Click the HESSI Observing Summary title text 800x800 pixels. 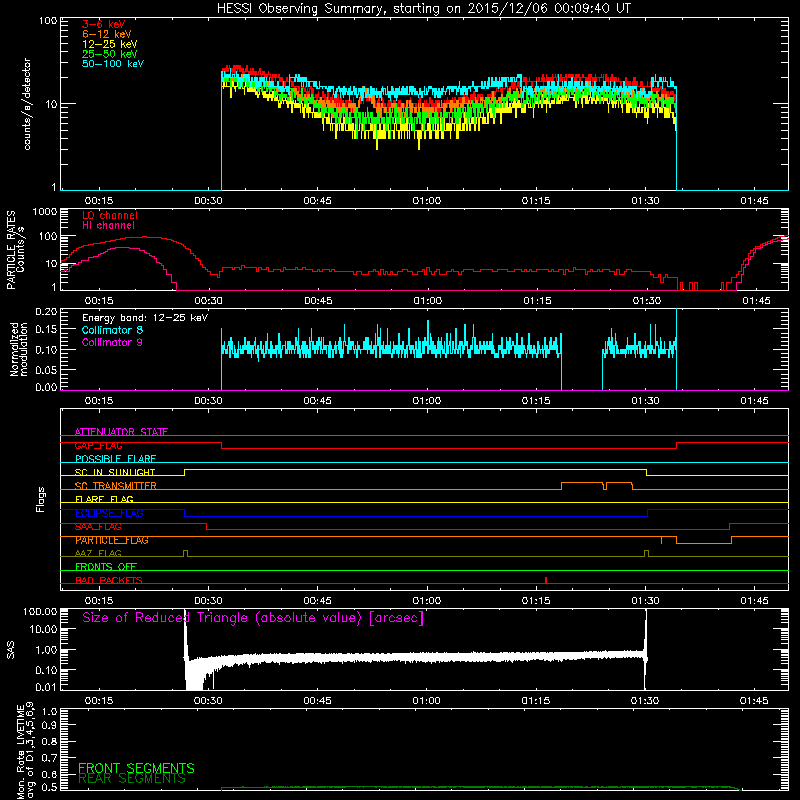(423, 9)
